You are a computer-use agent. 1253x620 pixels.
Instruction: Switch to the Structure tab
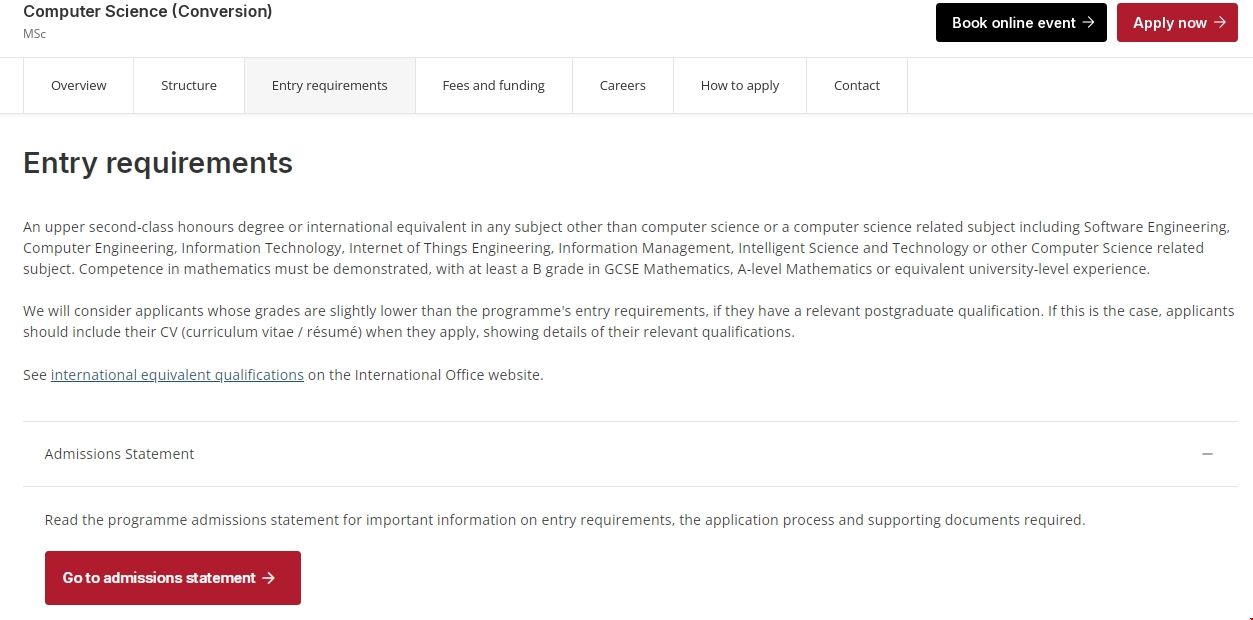(x=188, y=86)
